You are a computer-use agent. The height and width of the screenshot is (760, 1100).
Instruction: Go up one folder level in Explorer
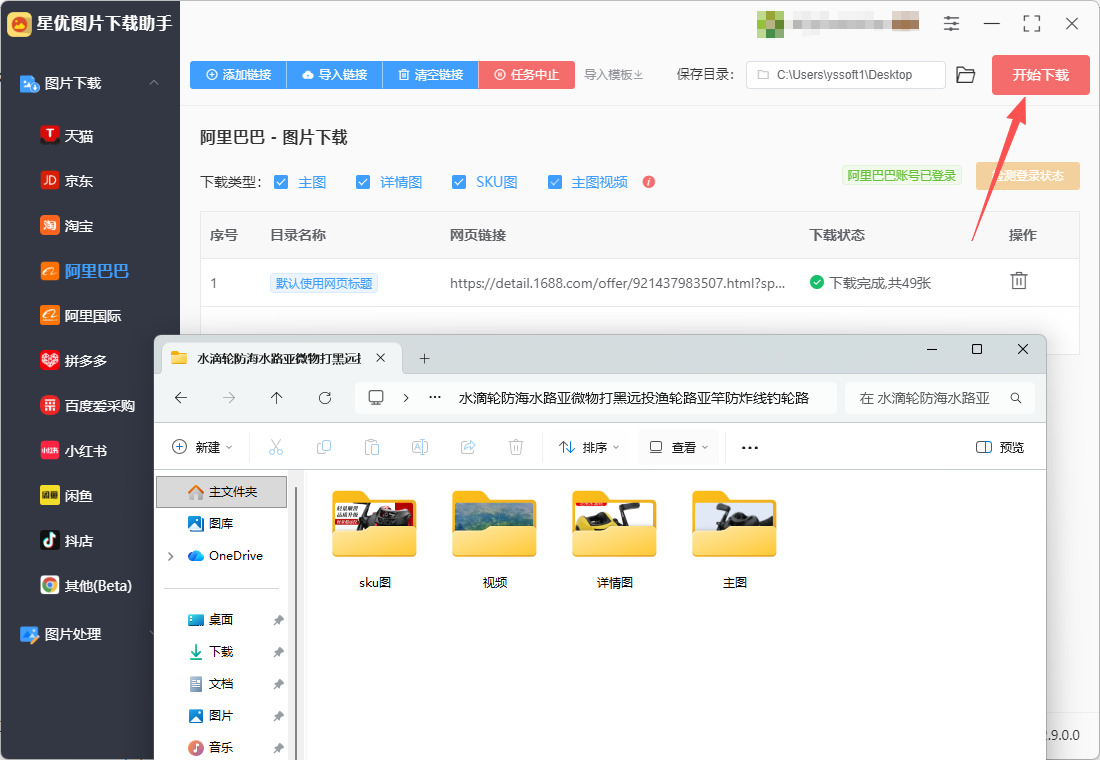tap(276, 398)
